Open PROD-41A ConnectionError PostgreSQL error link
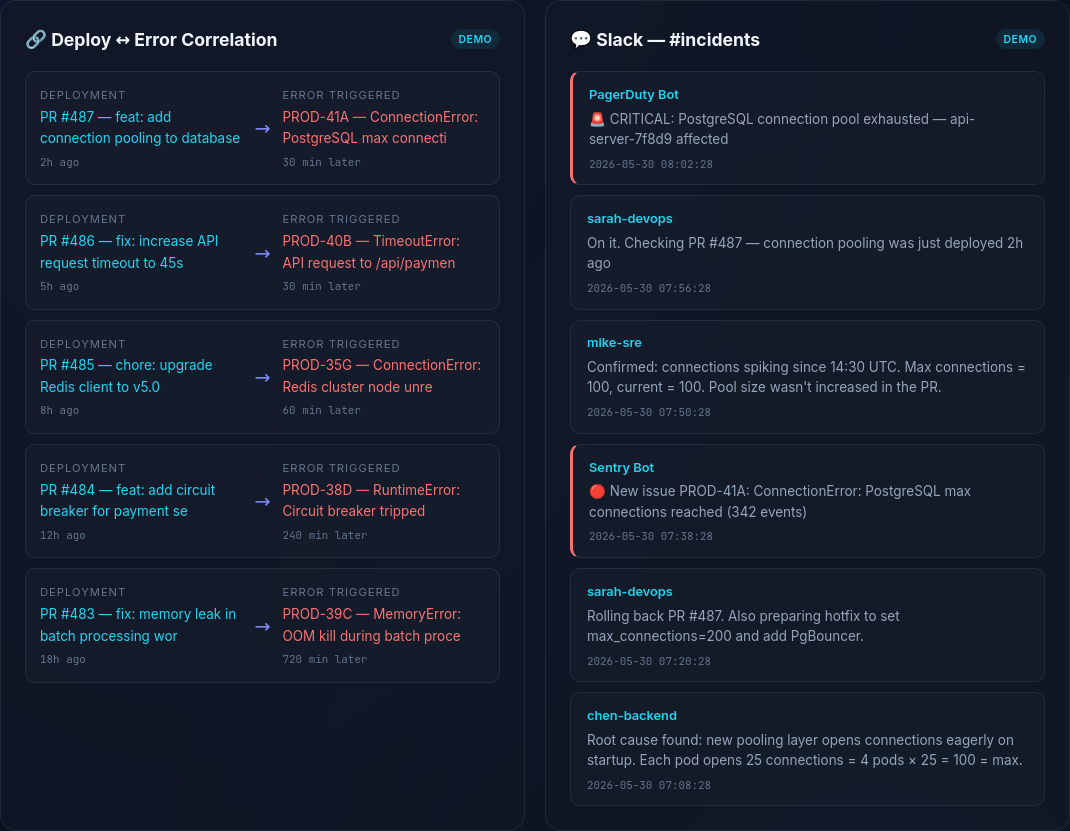Viewport: 1070px width, 831px height. (380, 128)
